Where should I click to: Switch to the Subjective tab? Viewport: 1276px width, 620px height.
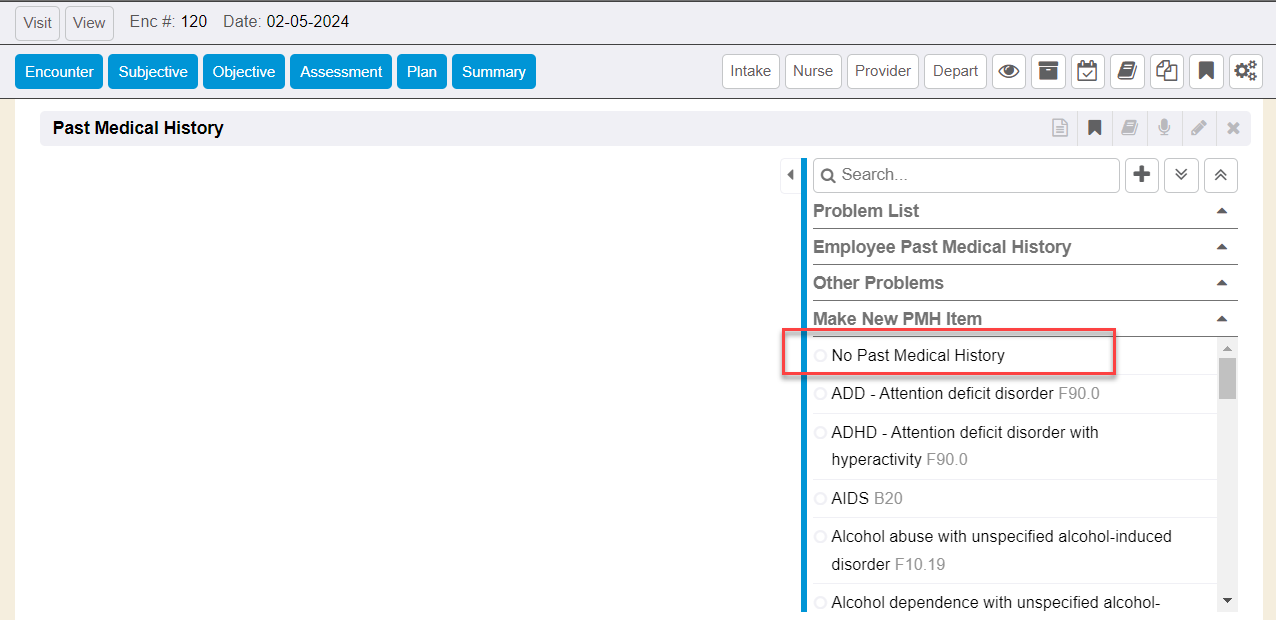point(153,72)
